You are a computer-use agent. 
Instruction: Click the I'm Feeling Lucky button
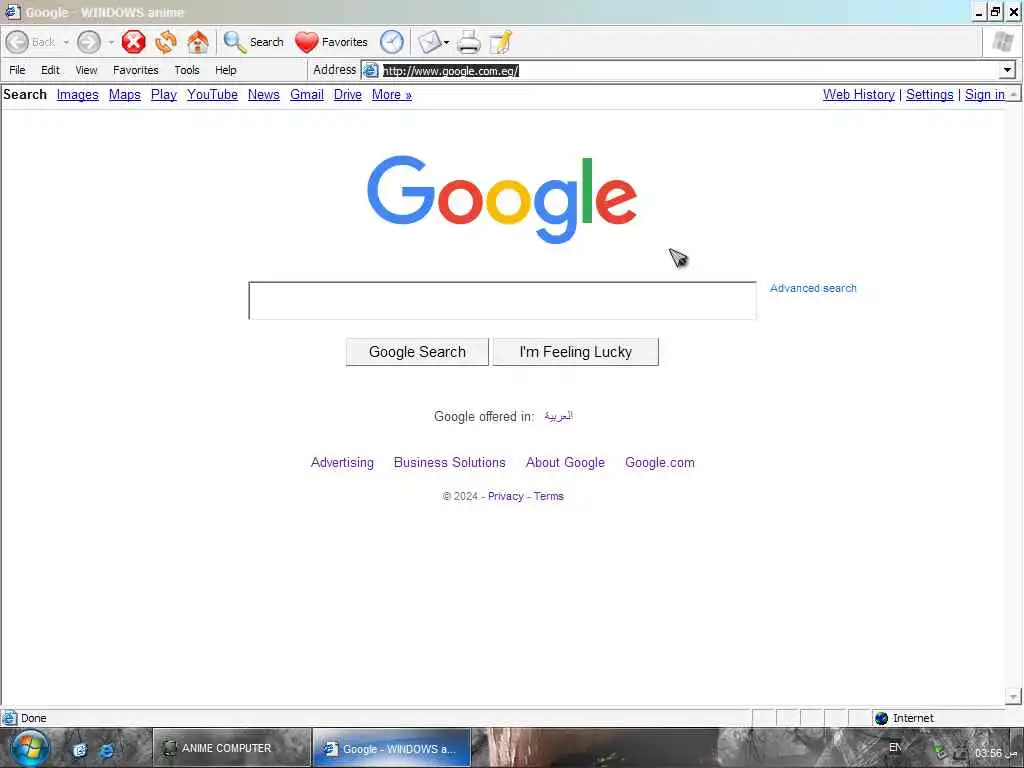(575, 352)
